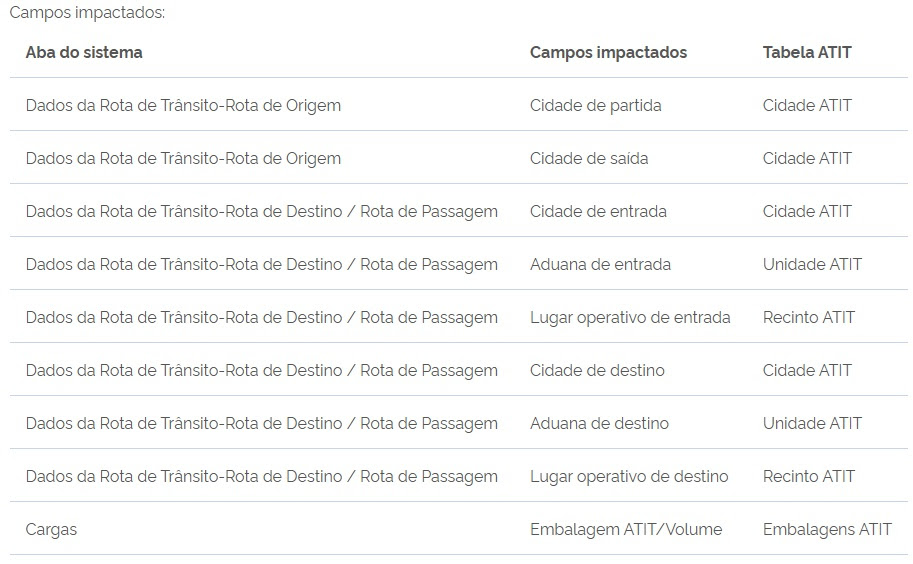Select the "Cidade de entrada" cell
Screen dimensions: 913x564
pos(598,211)
